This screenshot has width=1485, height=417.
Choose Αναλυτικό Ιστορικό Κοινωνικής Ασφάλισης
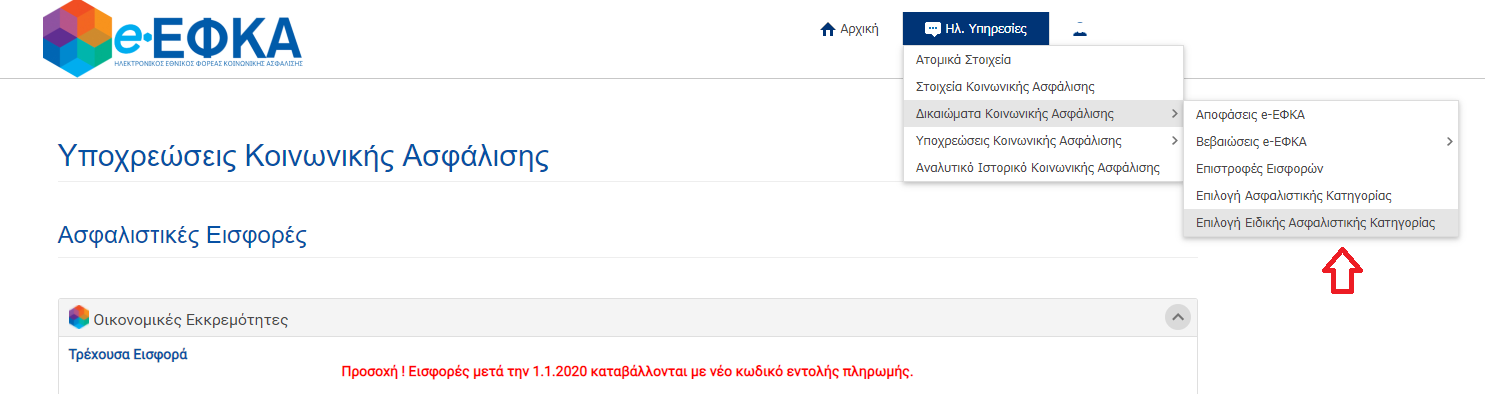(x=1037, y=168)
